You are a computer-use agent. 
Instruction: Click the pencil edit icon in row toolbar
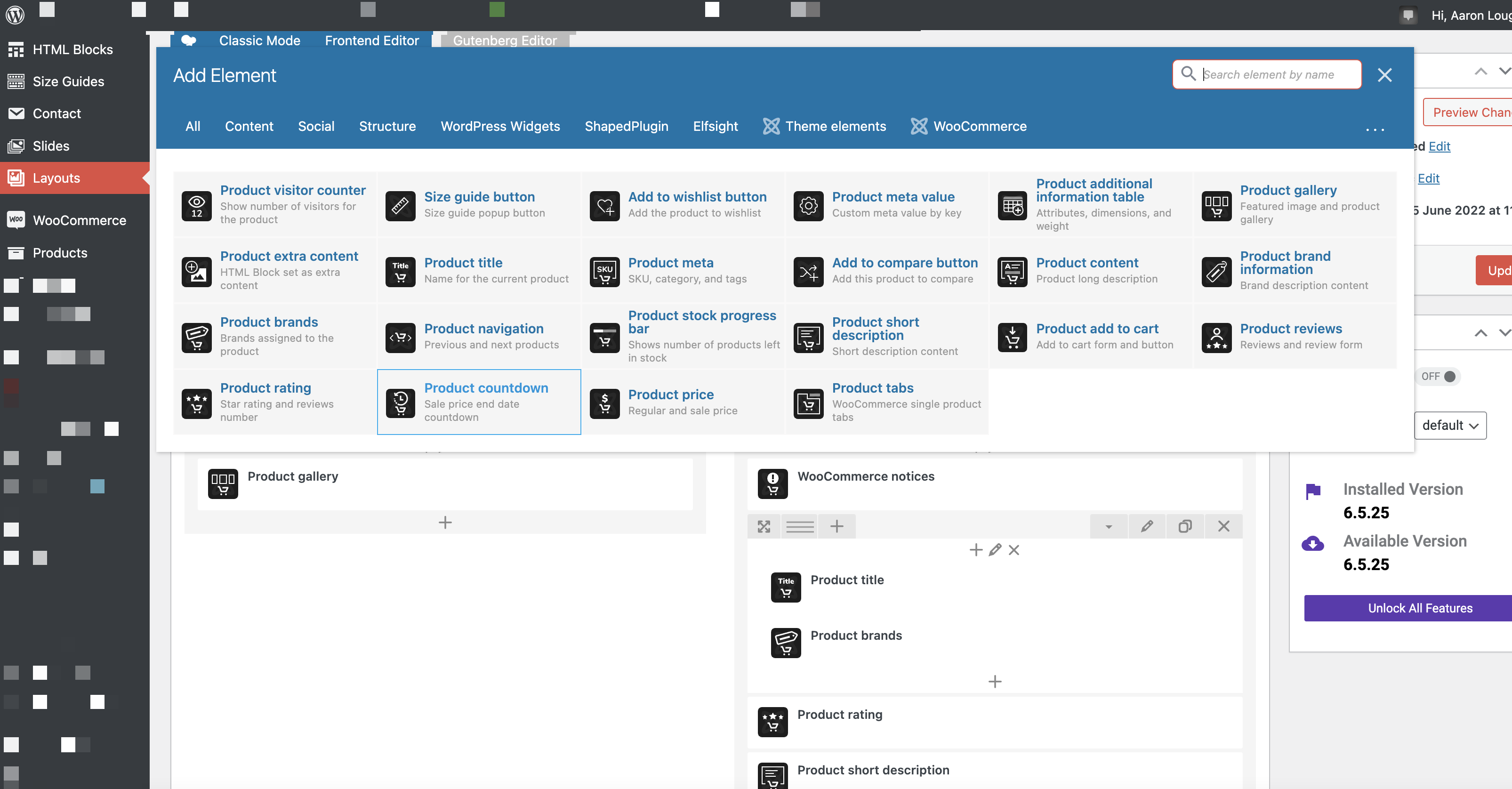tap(1146, 526)
